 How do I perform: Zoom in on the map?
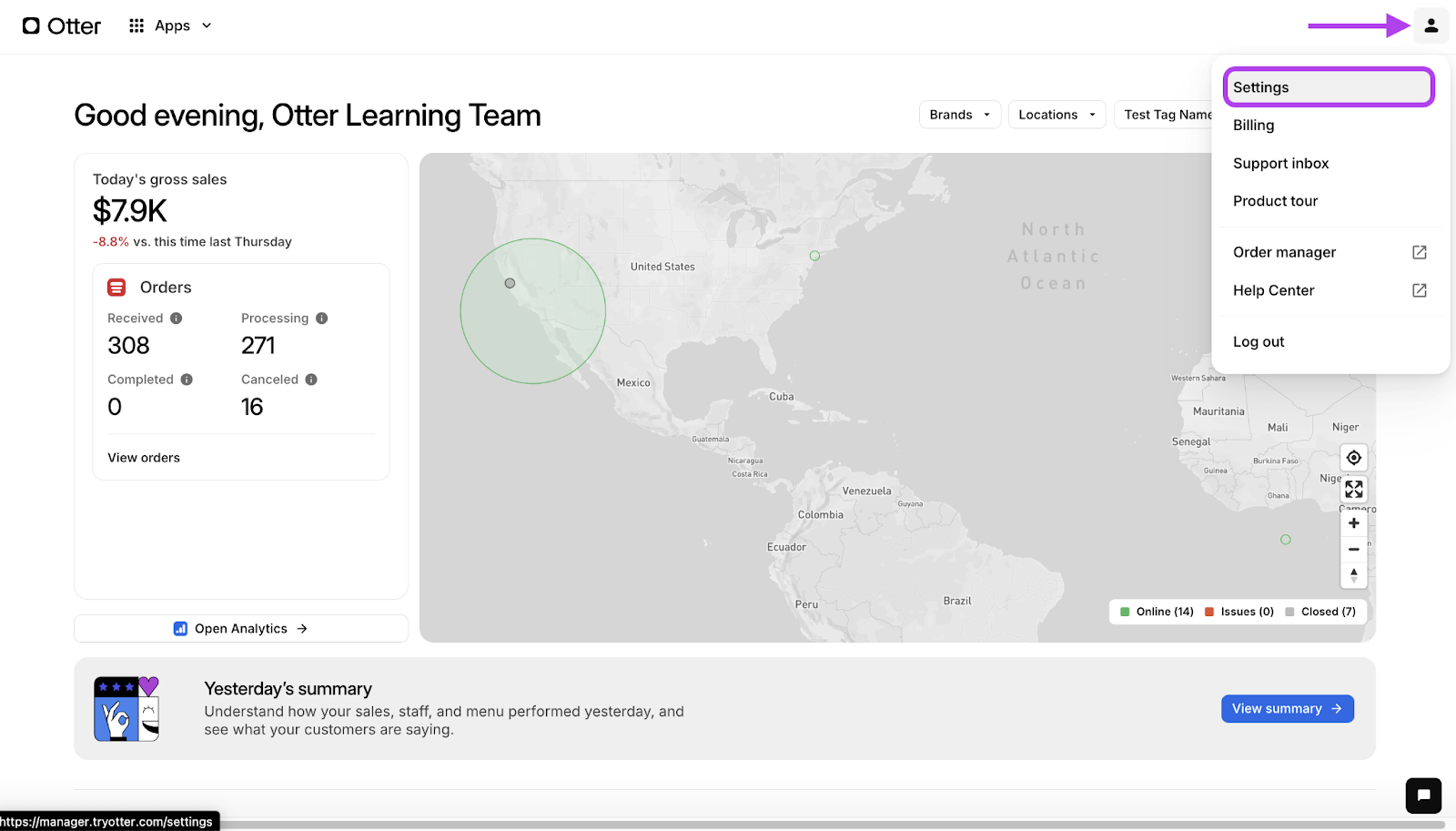(1353, 522)
